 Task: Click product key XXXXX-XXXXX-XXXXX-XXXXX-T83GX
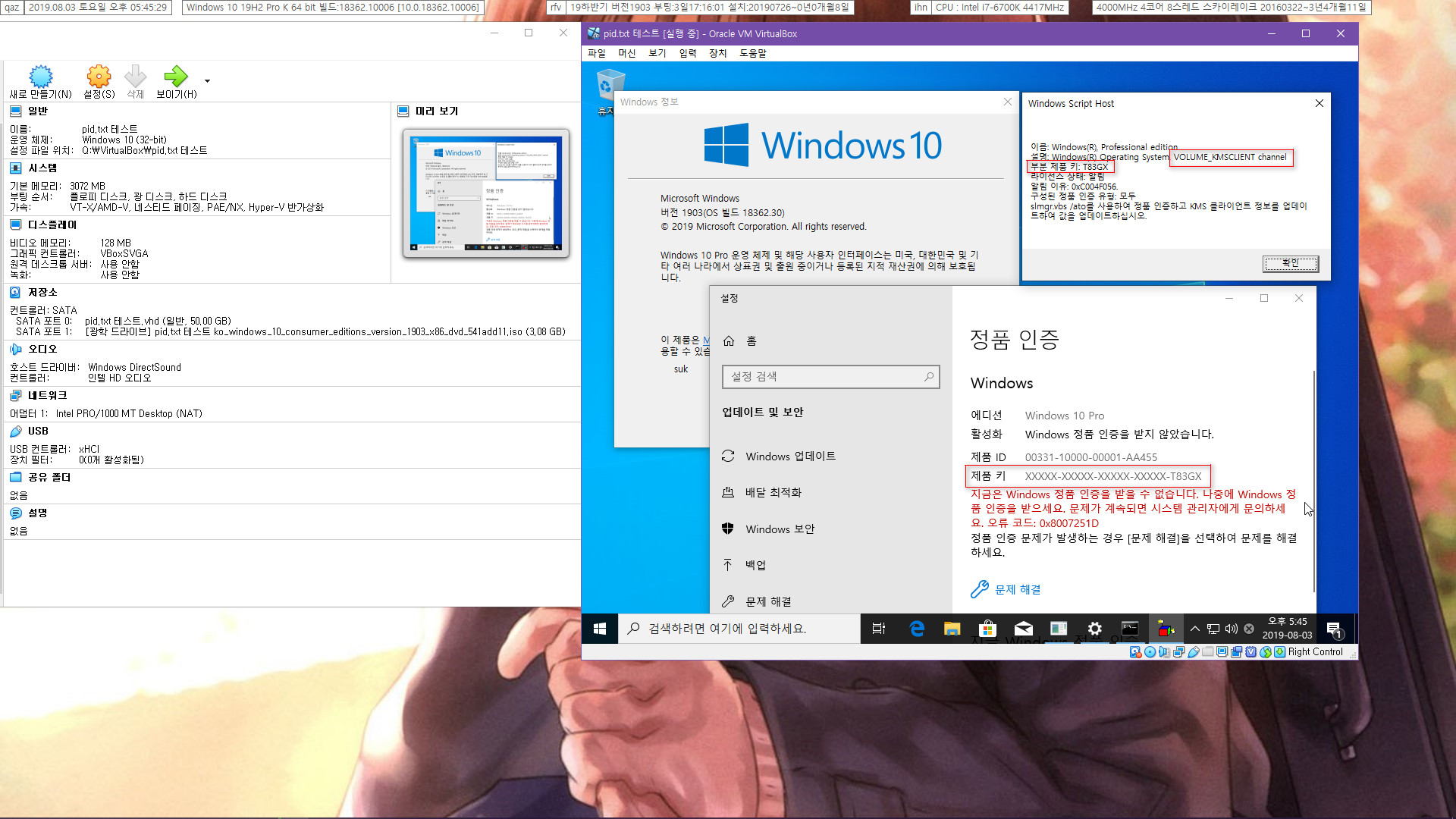pyautogui.click(x=1112, y=476)
